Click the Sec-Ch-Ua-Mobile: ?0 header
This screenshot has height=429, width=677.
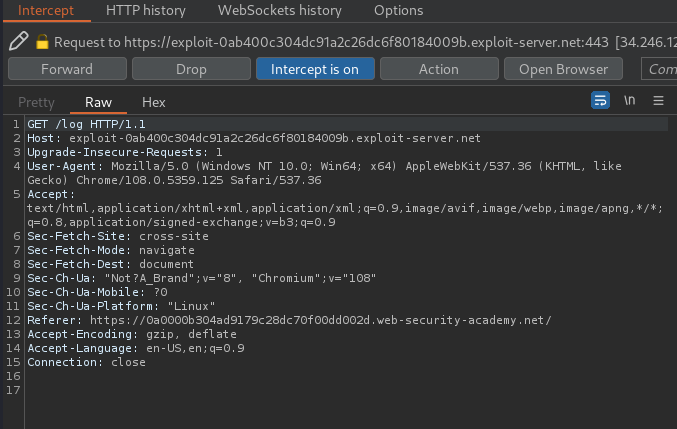click(x=97, y=292)
